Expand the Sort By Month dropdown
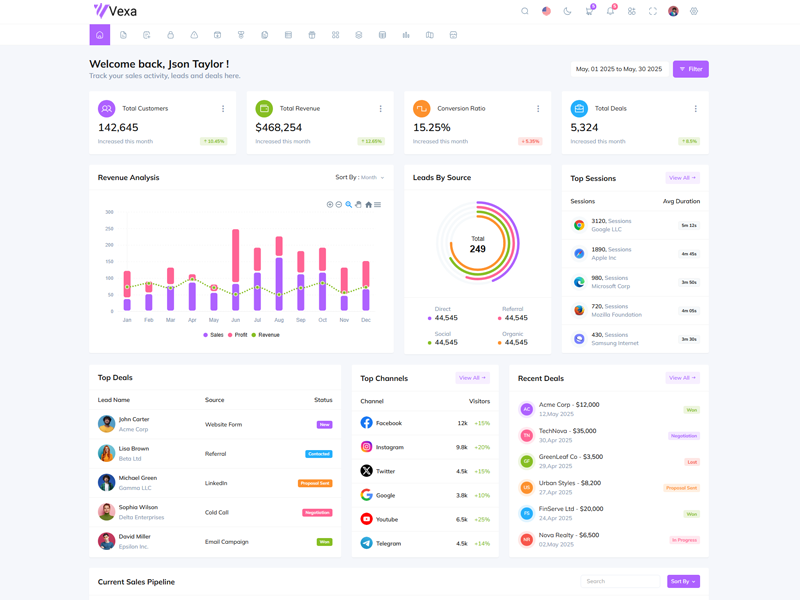The width and height of the screenshot is (800, 600). pyautogui.click(x=360, y=177)
